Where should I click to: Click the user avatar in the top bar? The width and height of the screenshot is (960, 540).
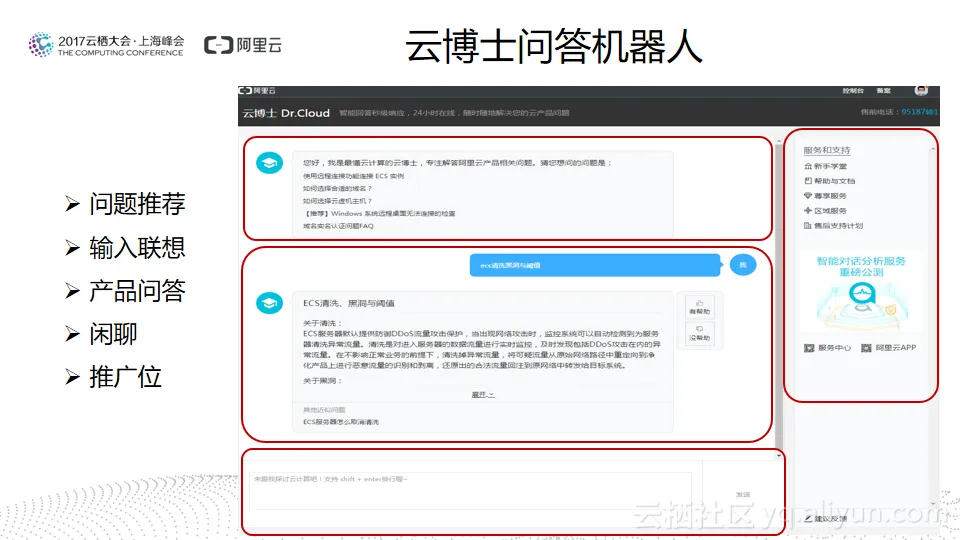[921, 91]
